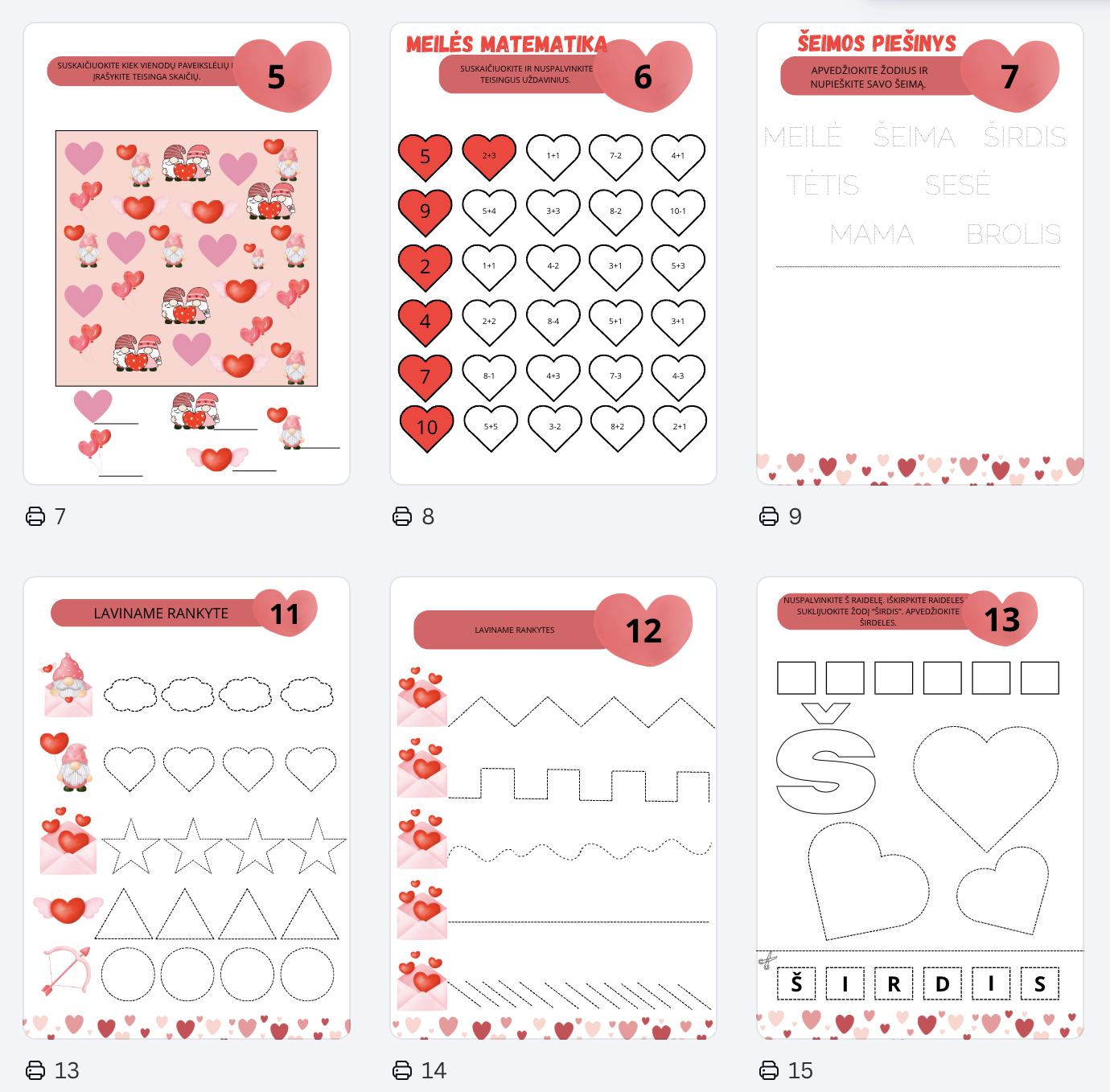Viewport: 1110px width, 1092px height.
Task: Click the heart page badge numbered 6
Action: coord(643,76)
